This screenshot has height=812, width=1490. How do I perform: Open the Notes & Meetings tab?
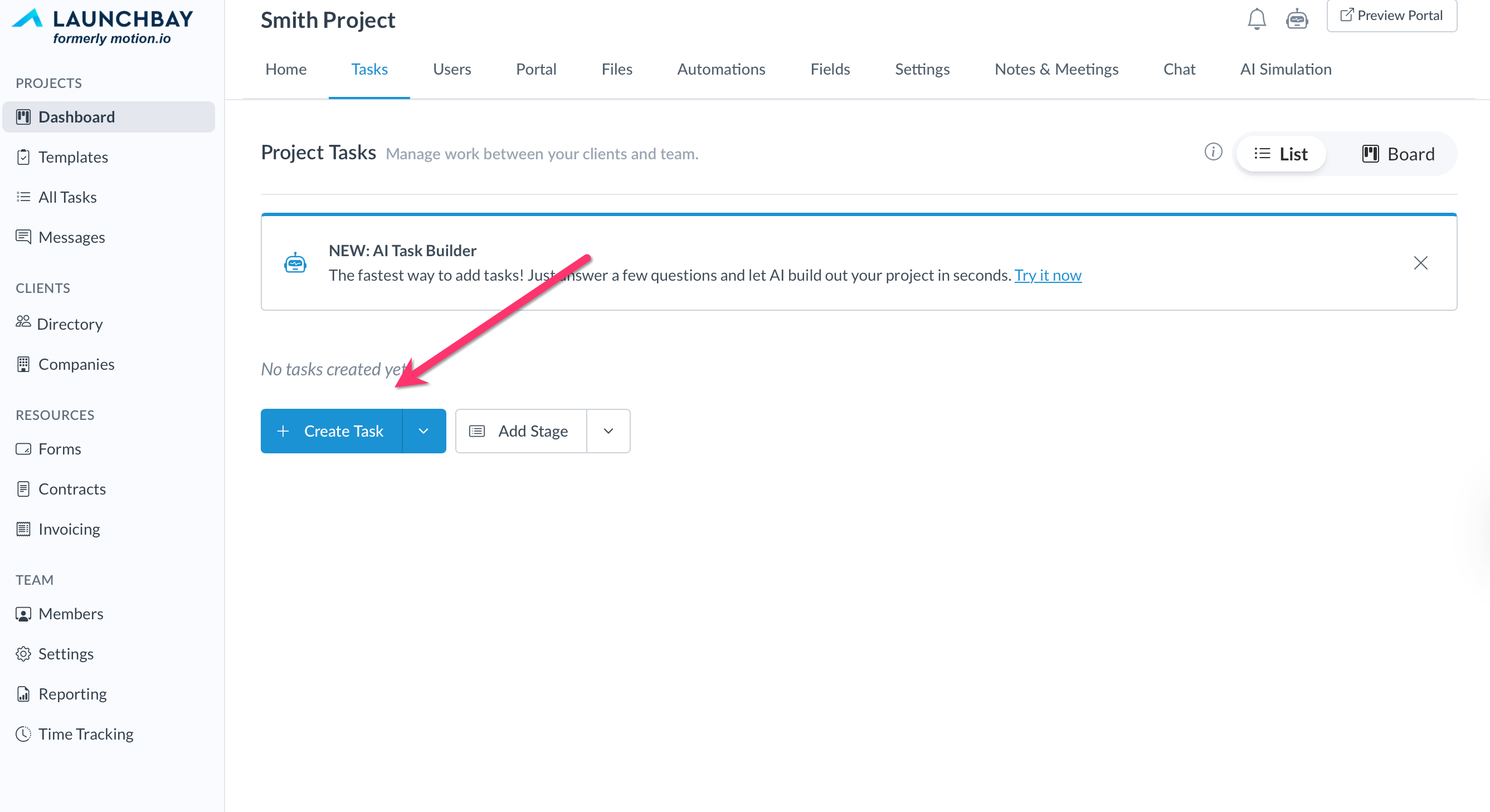(1055, 70)
